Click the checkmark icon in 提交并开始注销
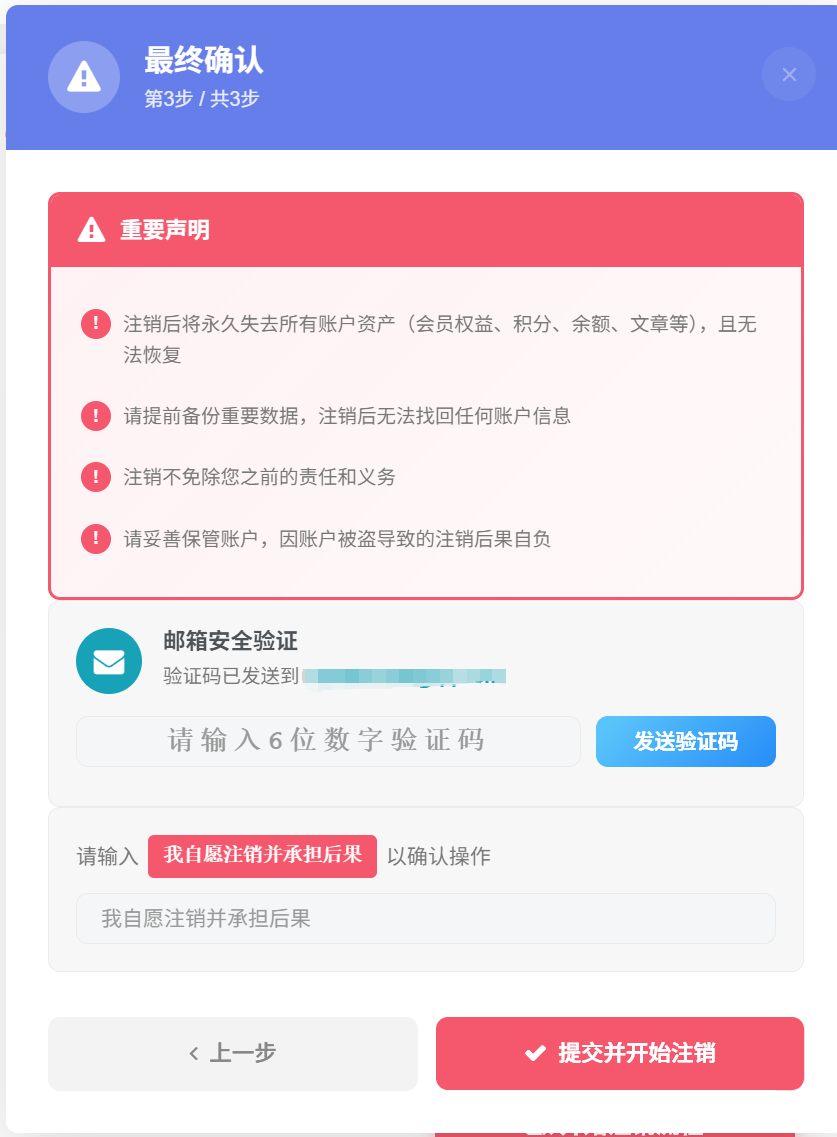 point(535,1053)
